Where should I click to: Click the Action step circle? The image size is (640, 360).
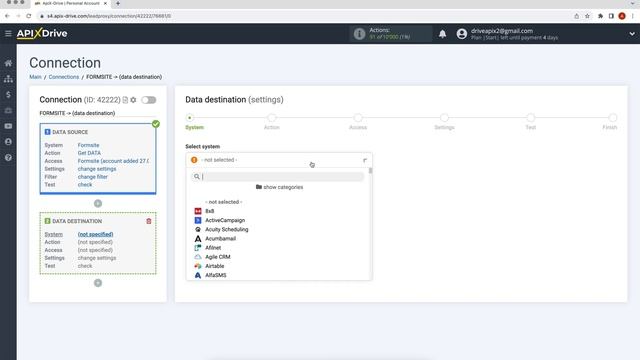[271, 118]
